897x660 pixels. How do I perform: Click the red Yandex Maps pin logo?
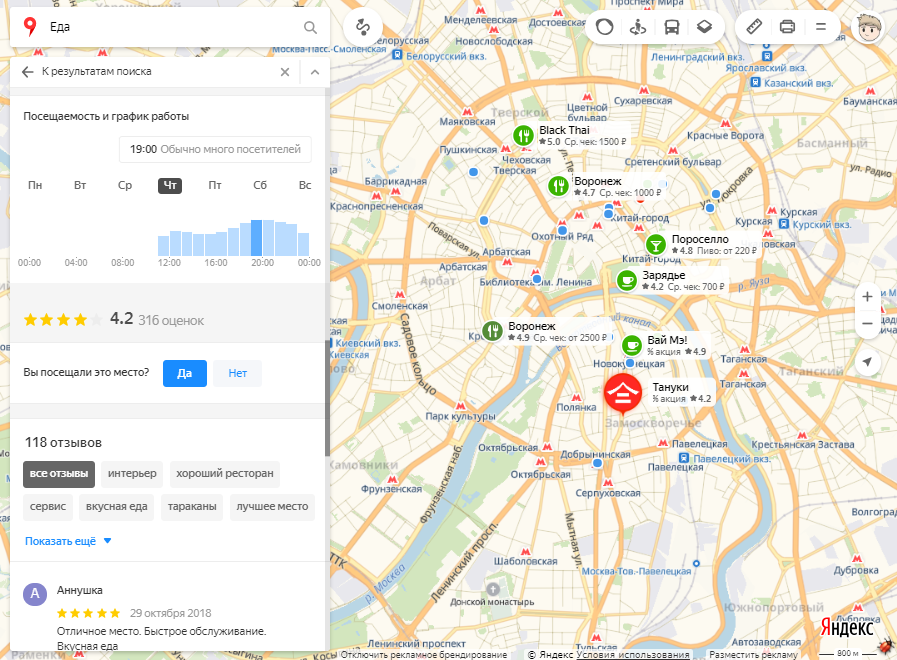(29, 27)
